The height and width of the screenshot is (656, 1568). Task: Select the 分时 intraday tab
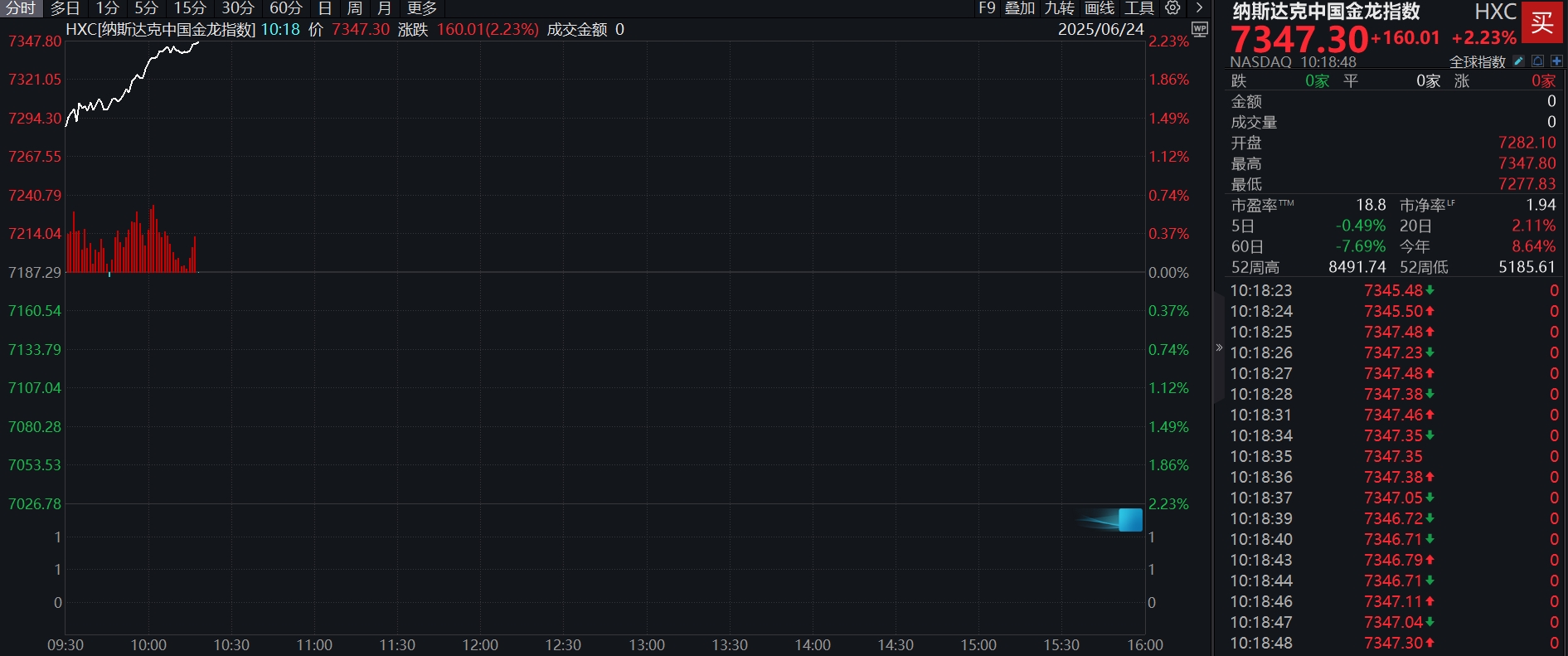21,8
